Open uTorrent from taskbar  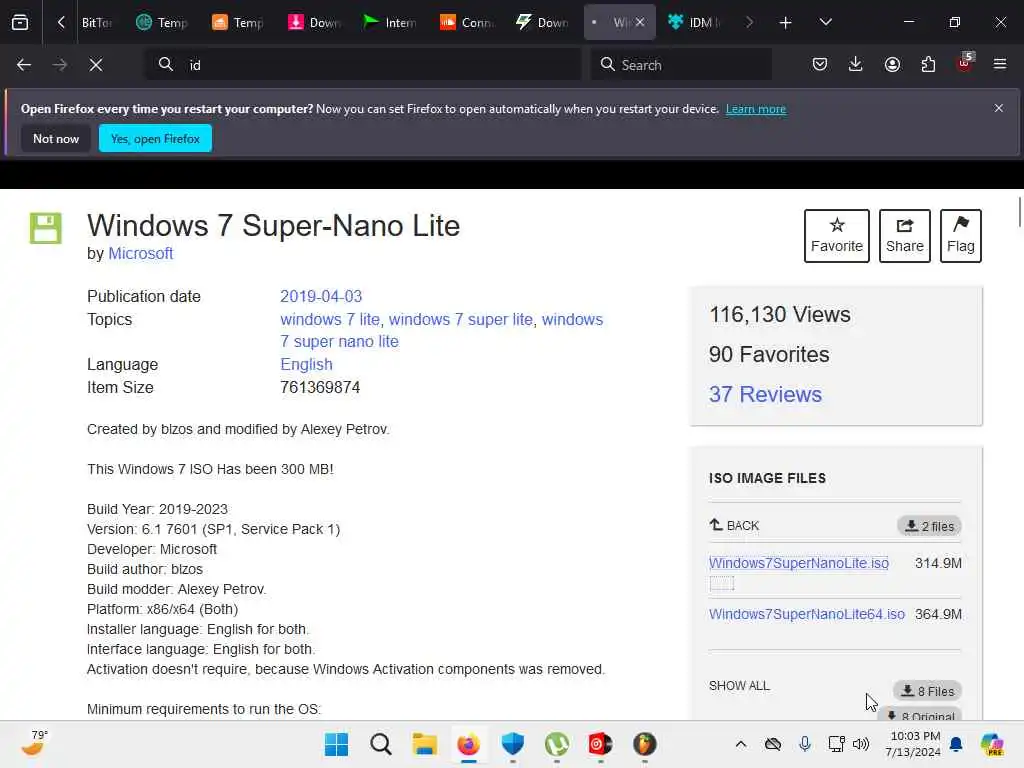(x=556, y=744)
